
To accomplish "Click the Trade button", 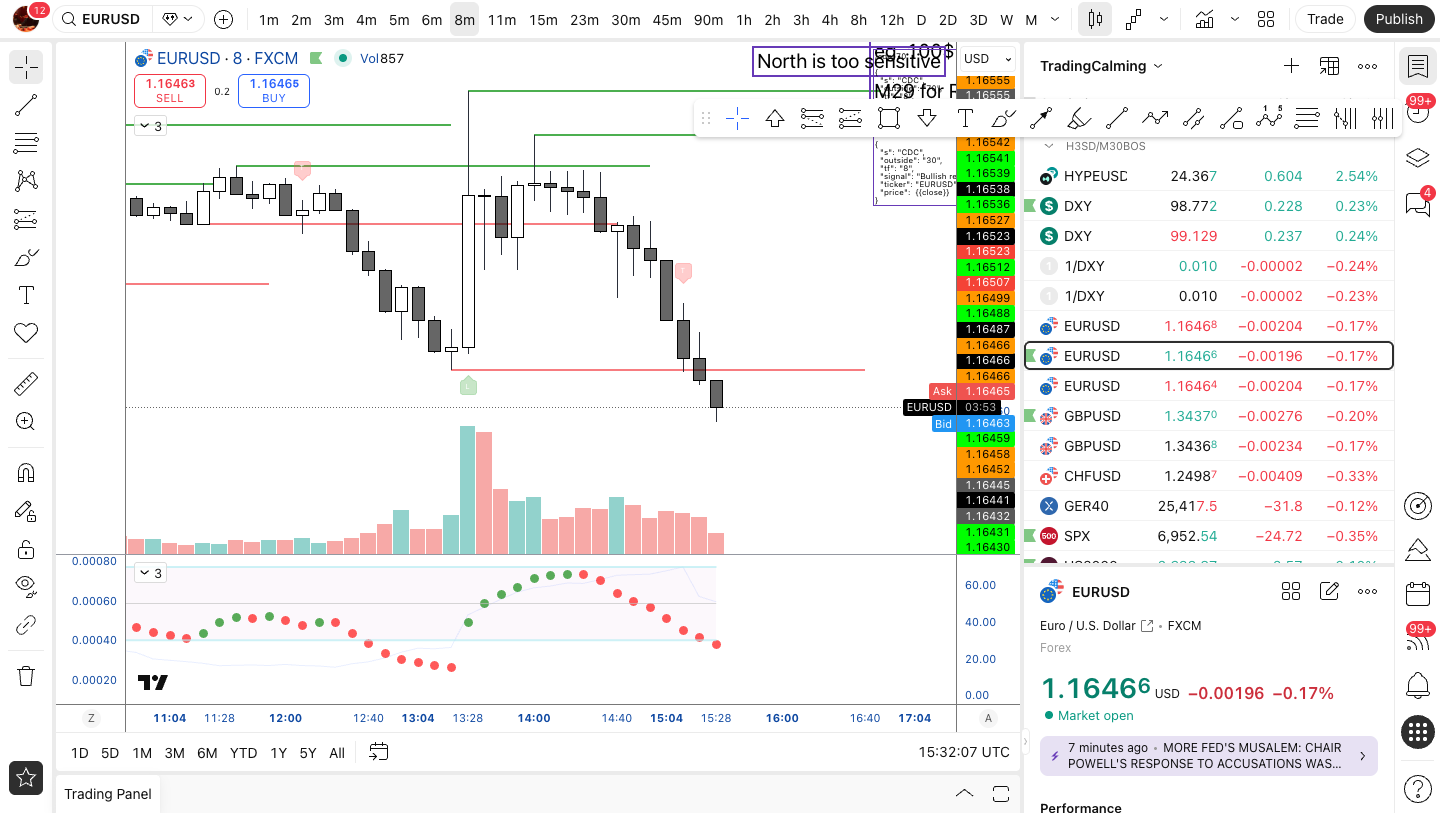I will 1325,19.
